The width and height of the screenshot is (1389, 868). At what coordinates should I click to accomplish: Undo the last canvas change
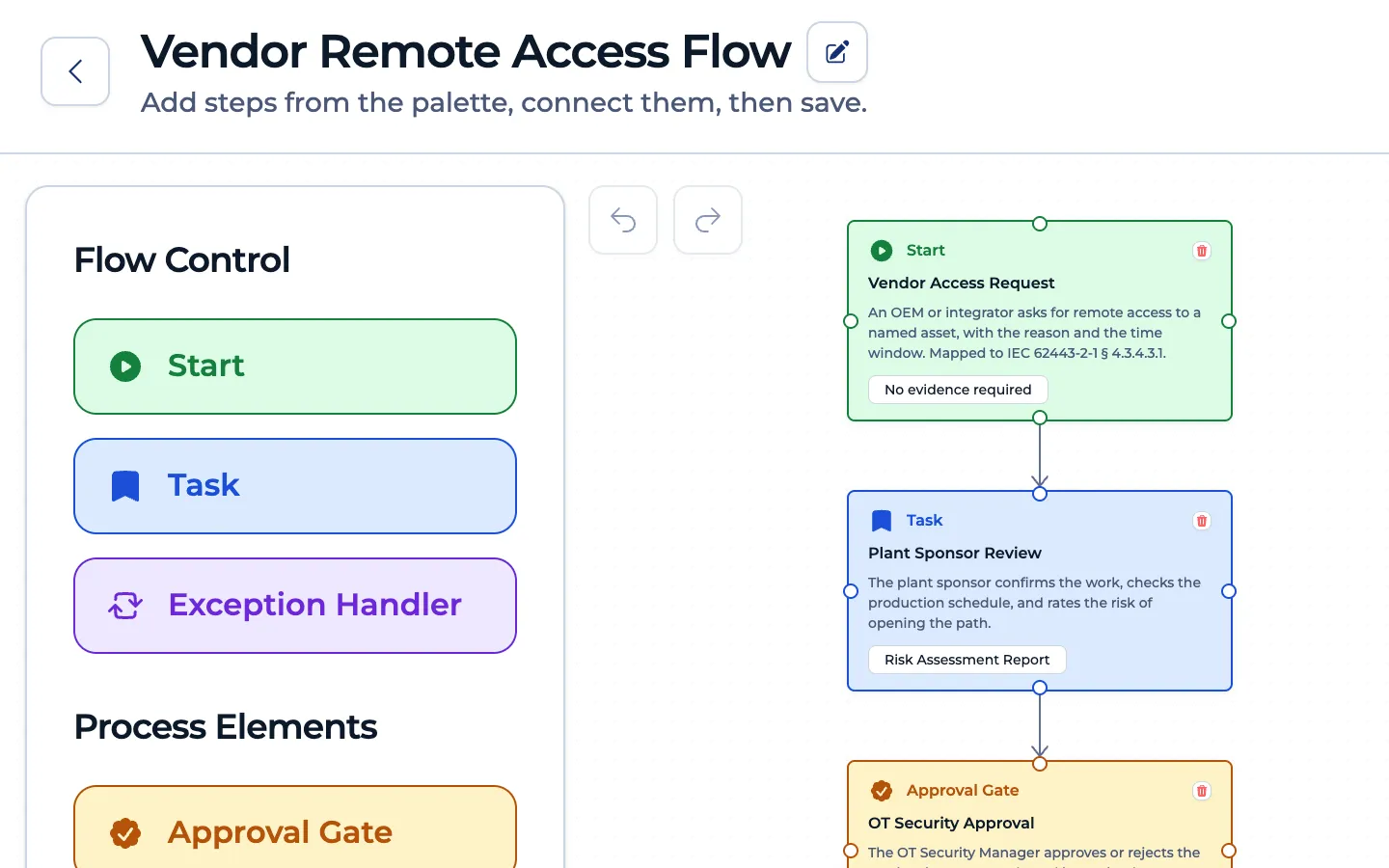[623, 220]
